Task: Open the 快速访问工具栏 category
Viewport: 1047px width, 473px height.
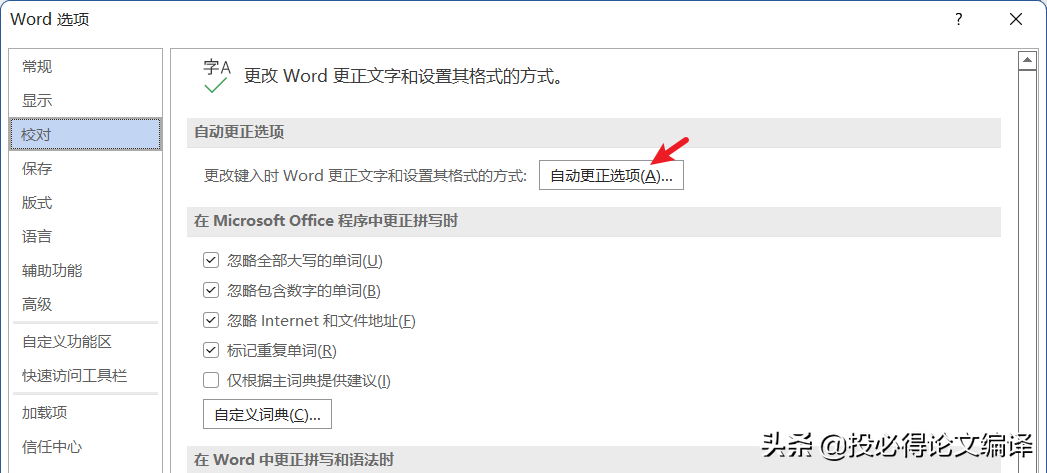Action: (x=85, y=376)
